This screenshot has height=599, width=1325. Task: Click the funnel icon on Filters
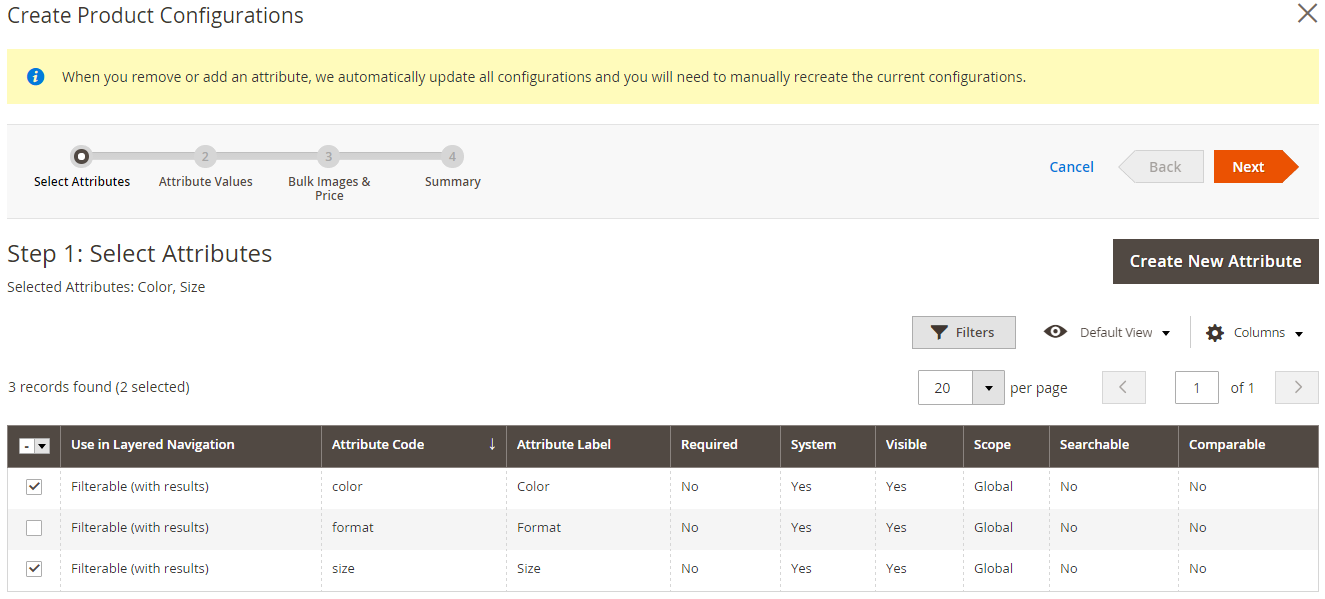[939, 333]
